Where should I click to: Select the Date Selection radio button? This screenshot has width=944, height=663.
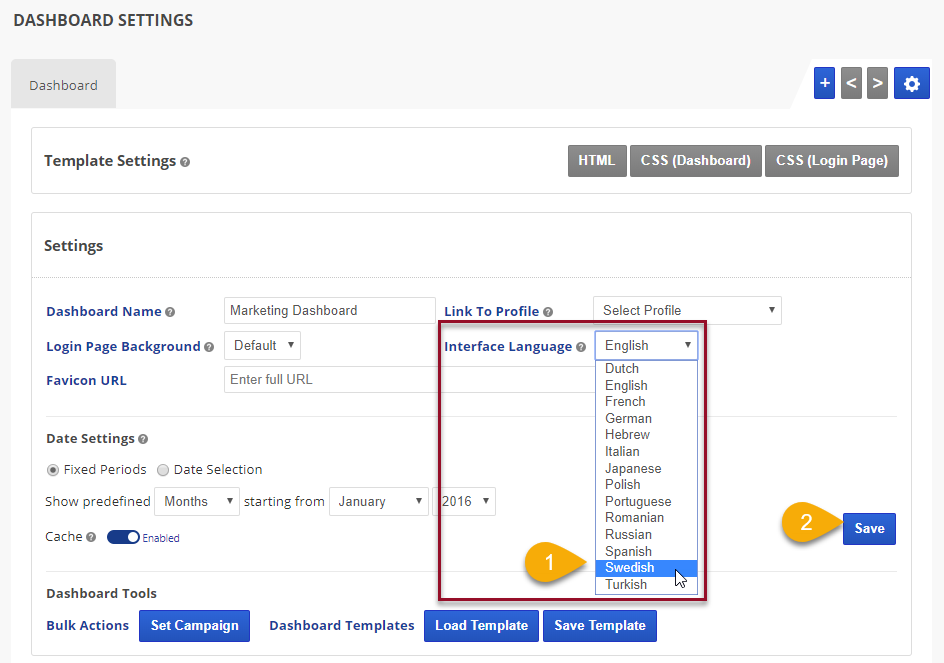tap(163, 470)
